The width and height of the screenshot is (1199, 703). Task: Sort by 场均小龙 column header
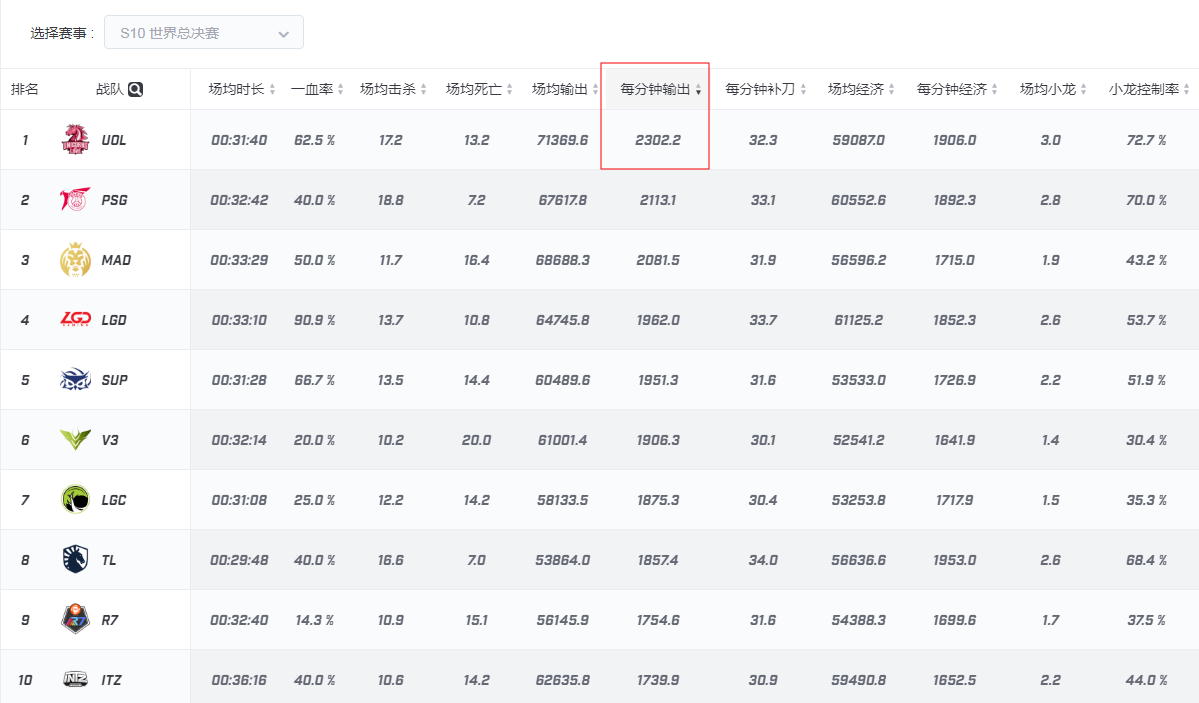tap(1053, 90)
